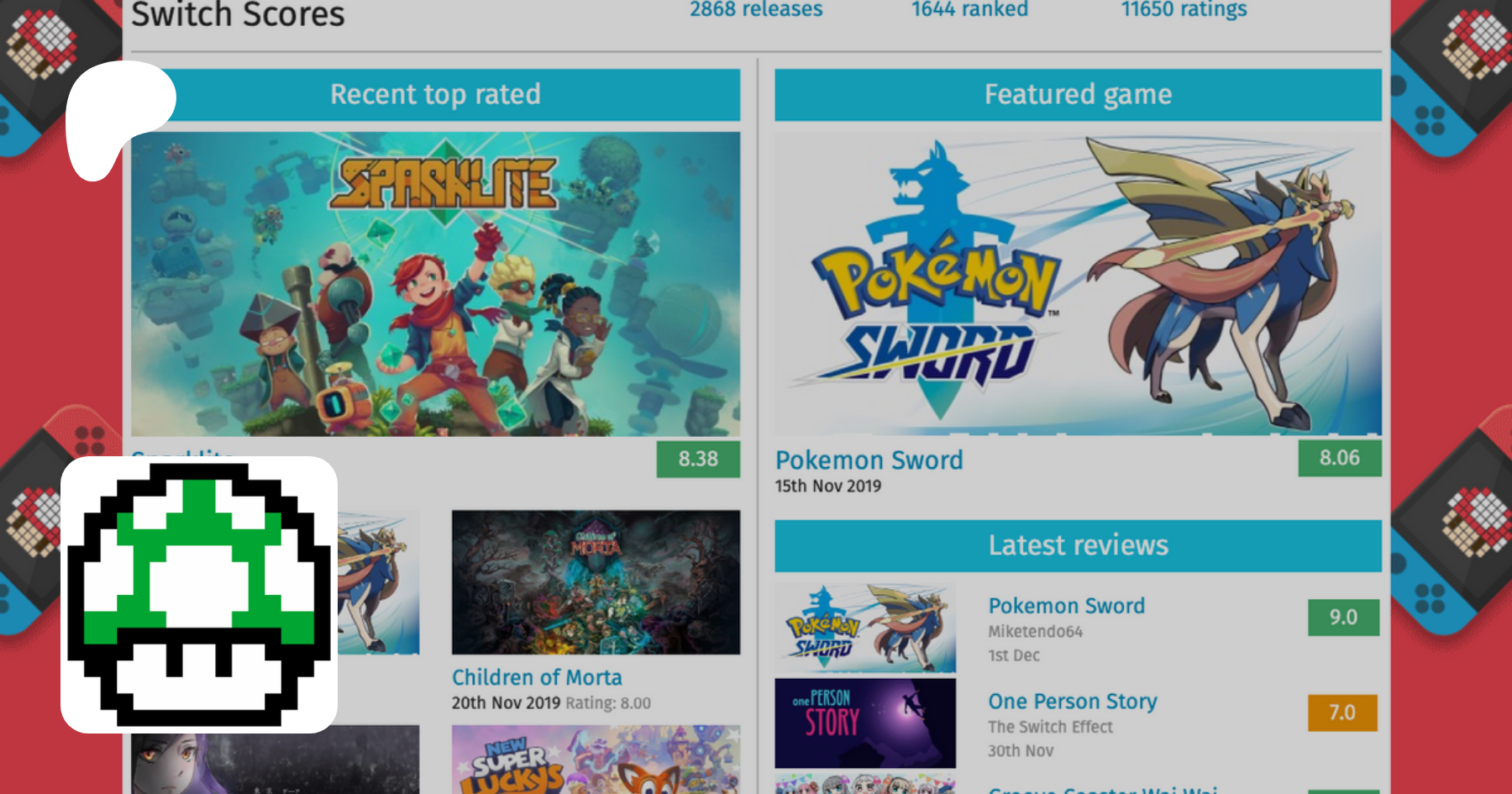Click the 8.06 score badge for Pokemon Sword
Viewport: 1512px width, 794px height.
tap(1339, 458)
